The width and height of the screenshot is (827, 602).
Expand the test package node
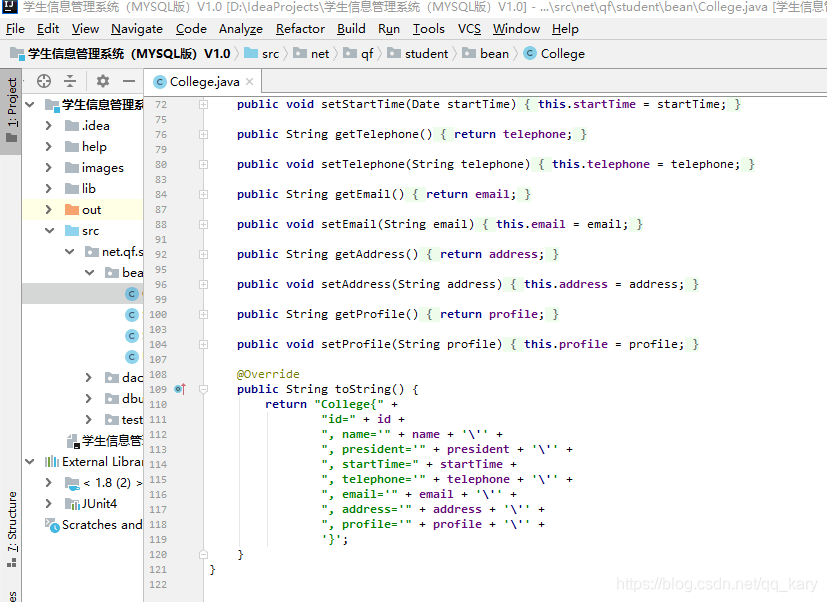[x=89, y=419]
